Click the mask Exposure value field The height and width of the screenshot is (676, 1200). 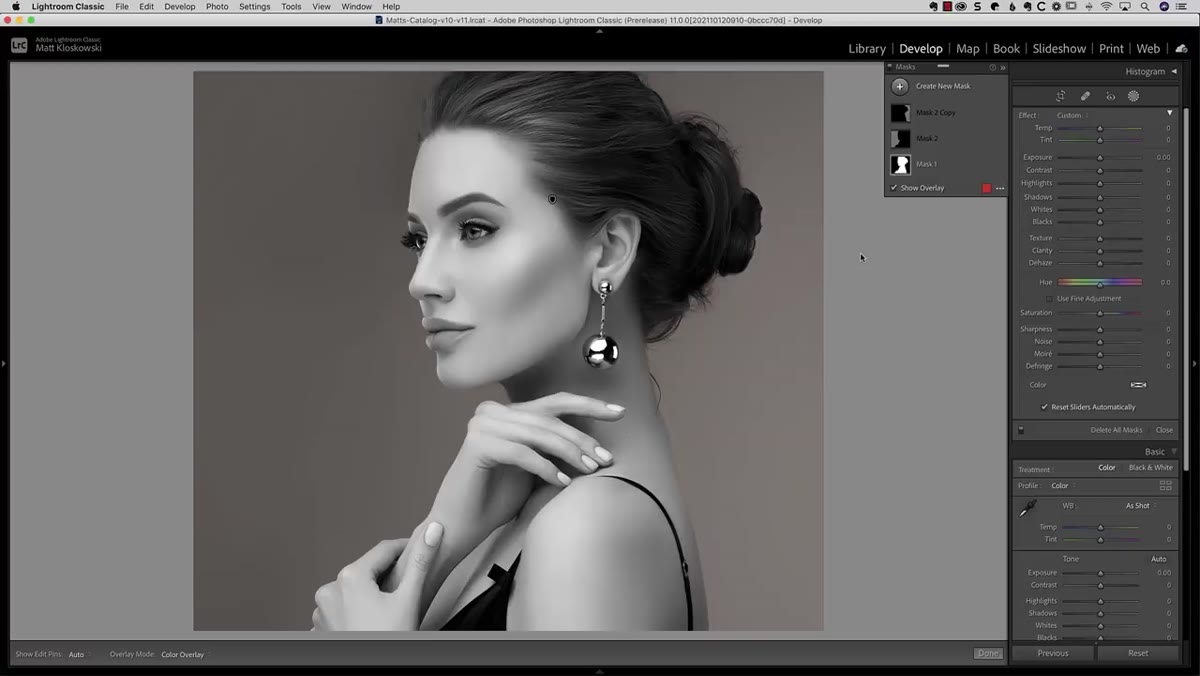click(1163, 158)
